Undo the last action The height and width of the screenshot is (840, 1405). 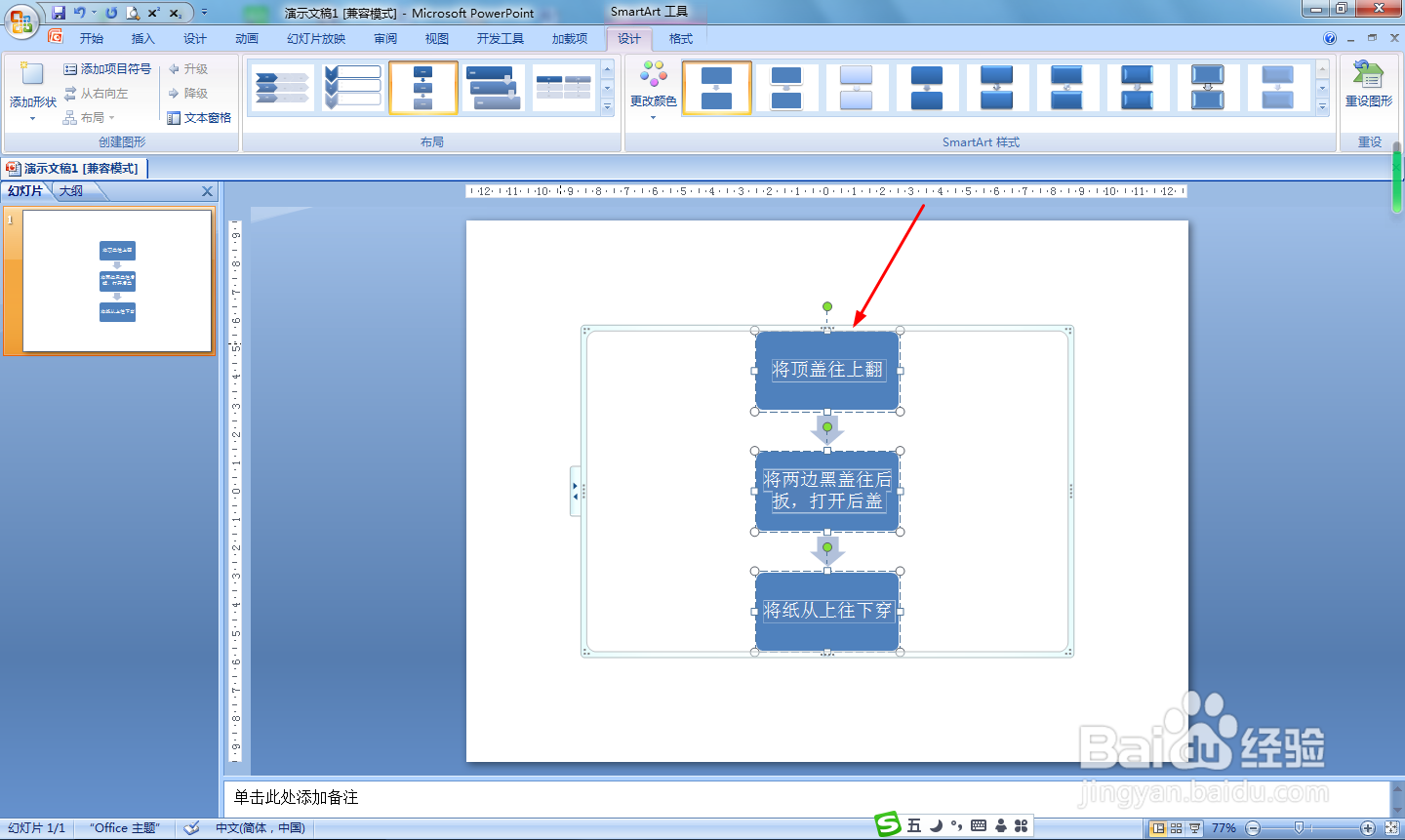coord(80,13)
